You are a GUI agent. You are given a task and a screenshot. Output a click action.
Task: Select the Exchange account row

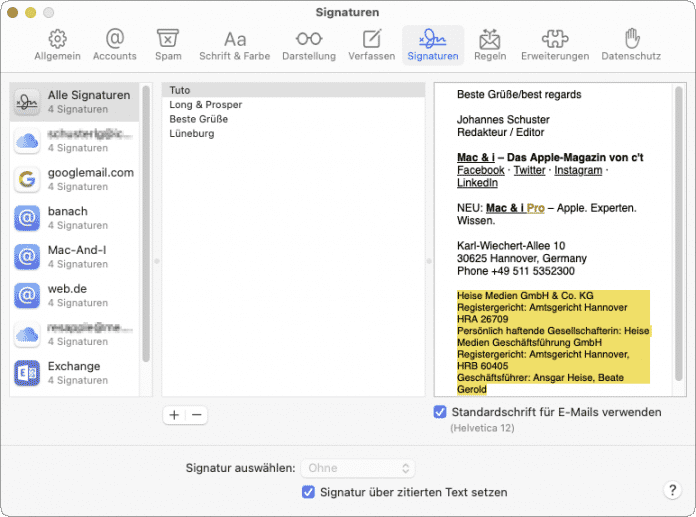coord(75,373)
